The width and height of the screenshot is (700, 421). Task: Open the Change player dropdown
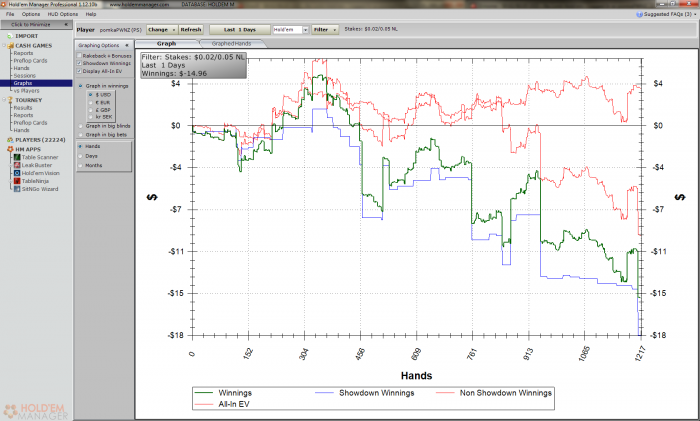(162, 29)
